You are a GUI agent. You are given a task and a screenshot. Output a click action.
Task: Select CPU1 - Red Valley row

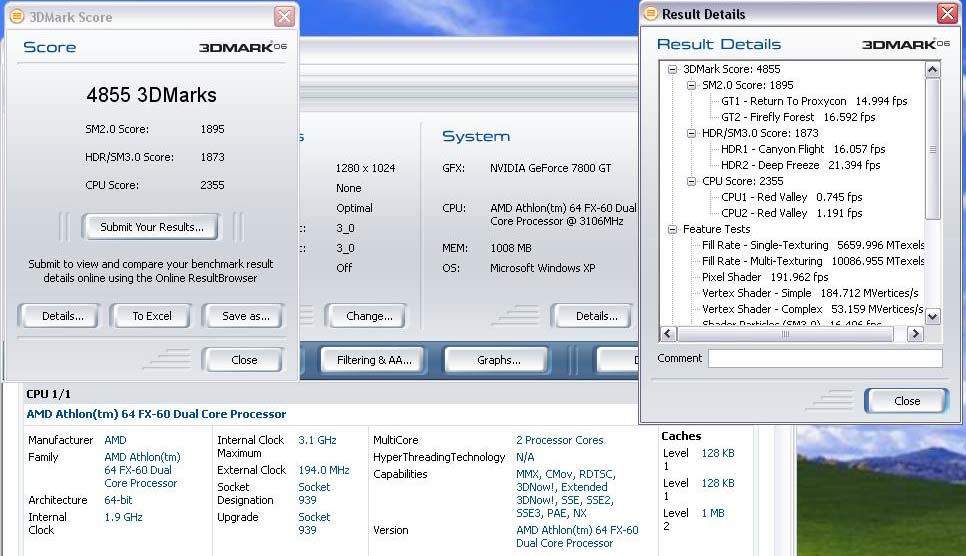[791, 197]
